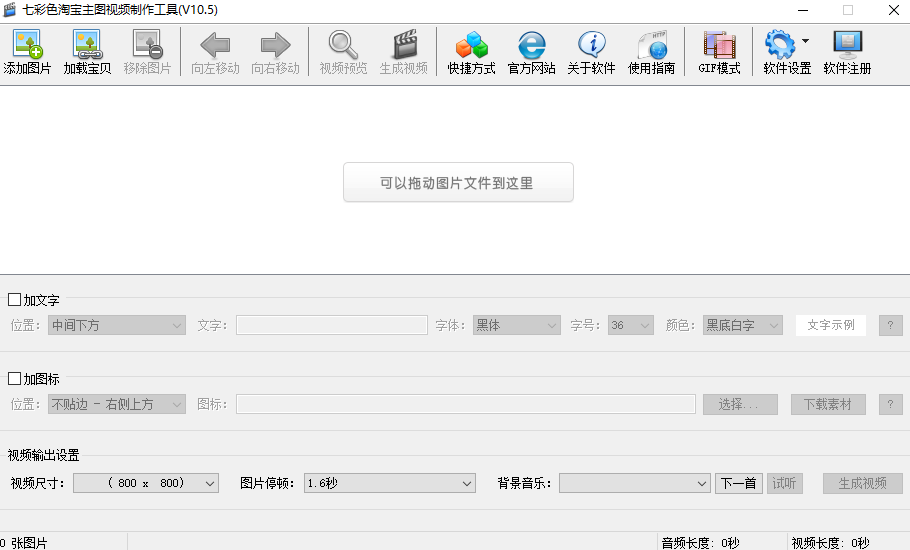Open the 加载宝贝 load item tool
Viewport: 910px width, 550px height.
pyautogui.click(x=87, y=45)
